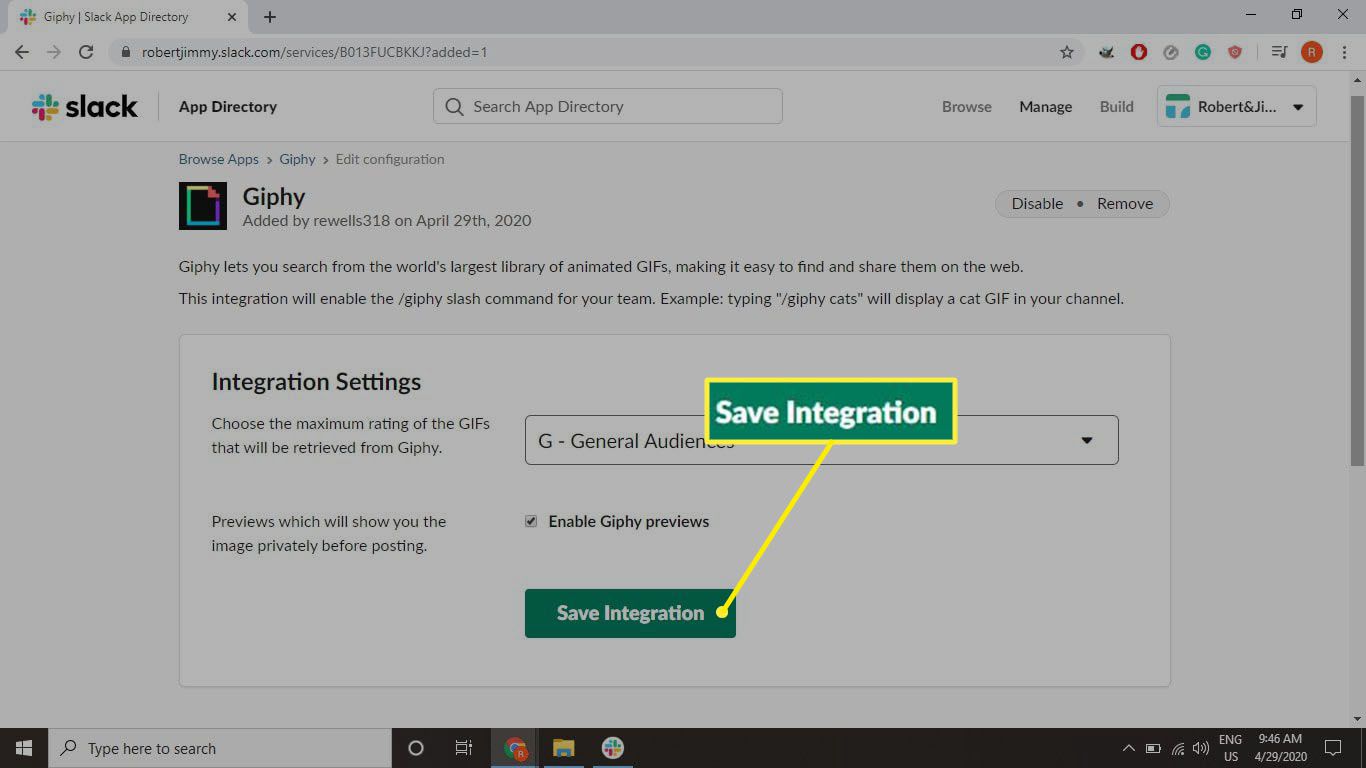Open a new browser tab
The width and height of the screenshot is (1366, 768).
tap(270, 17)
